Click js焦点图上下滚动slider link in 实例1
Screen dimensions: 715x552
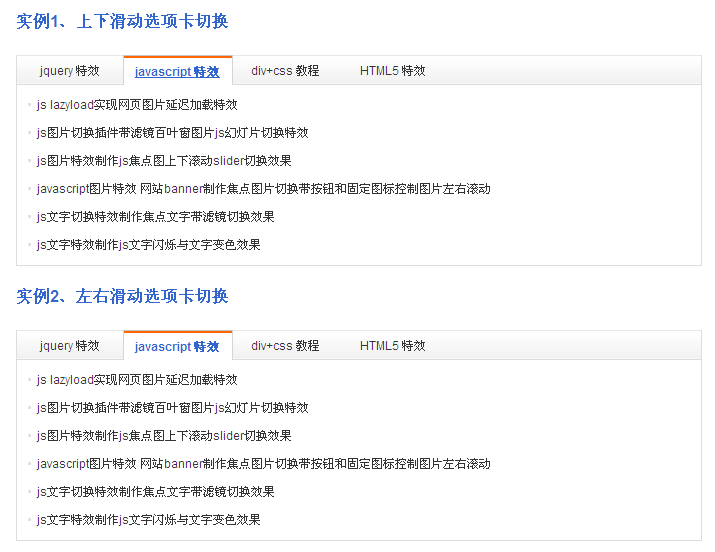(x=164, y=161)
